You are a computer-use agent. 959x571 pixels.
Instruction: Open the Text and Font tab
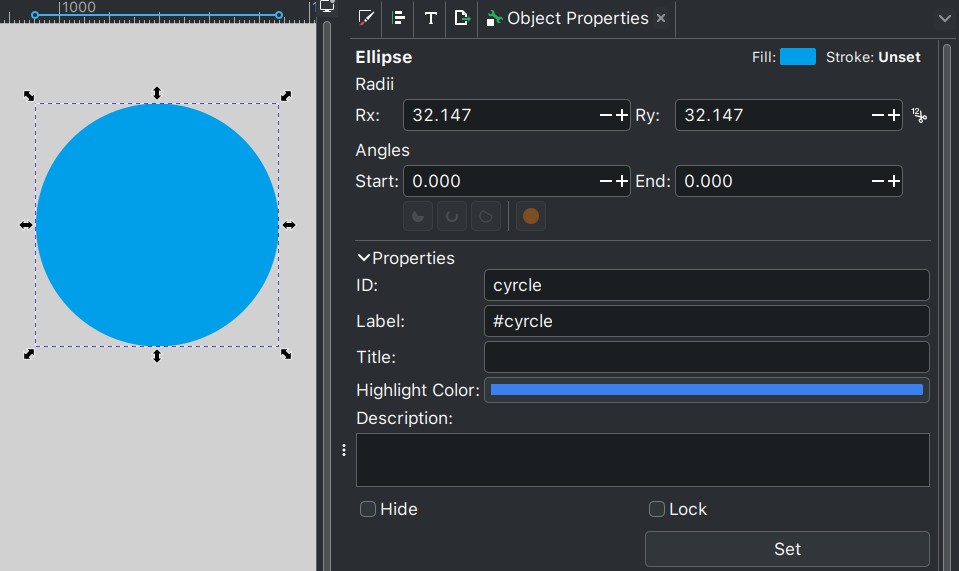[x=431, y=18]
